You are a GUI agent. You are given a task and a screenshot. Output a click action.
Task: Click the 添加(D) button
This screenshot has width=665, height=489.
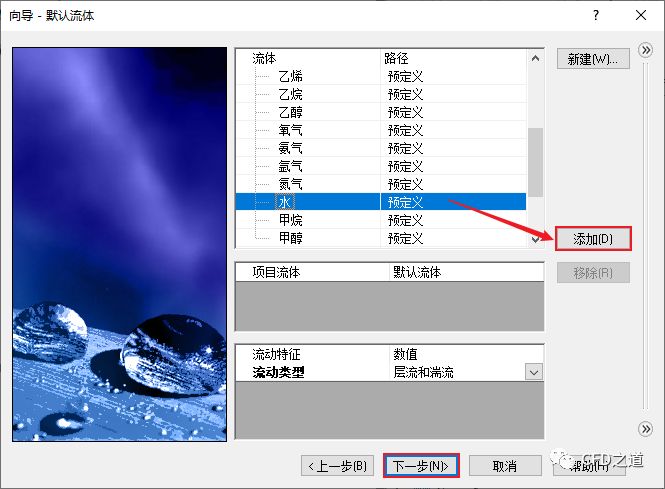tap(593, 239)
